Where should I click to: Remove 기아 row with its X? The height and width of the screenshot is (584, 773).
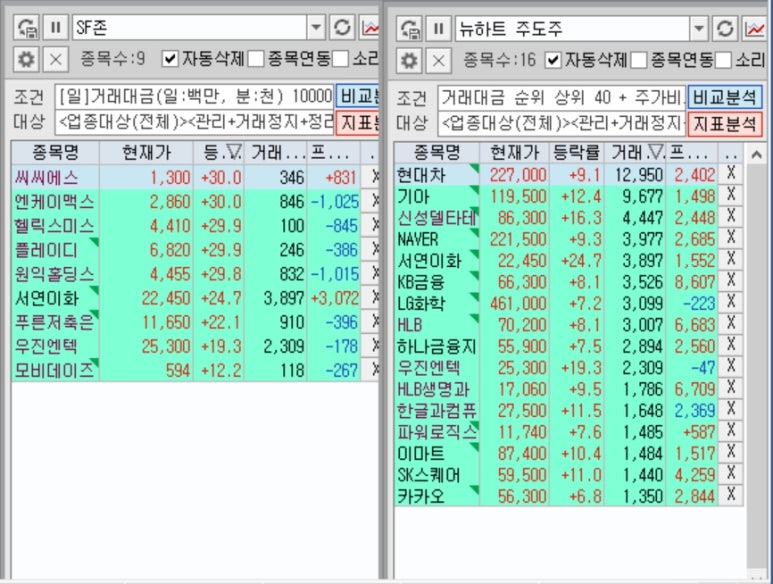[x=731, y=195]
